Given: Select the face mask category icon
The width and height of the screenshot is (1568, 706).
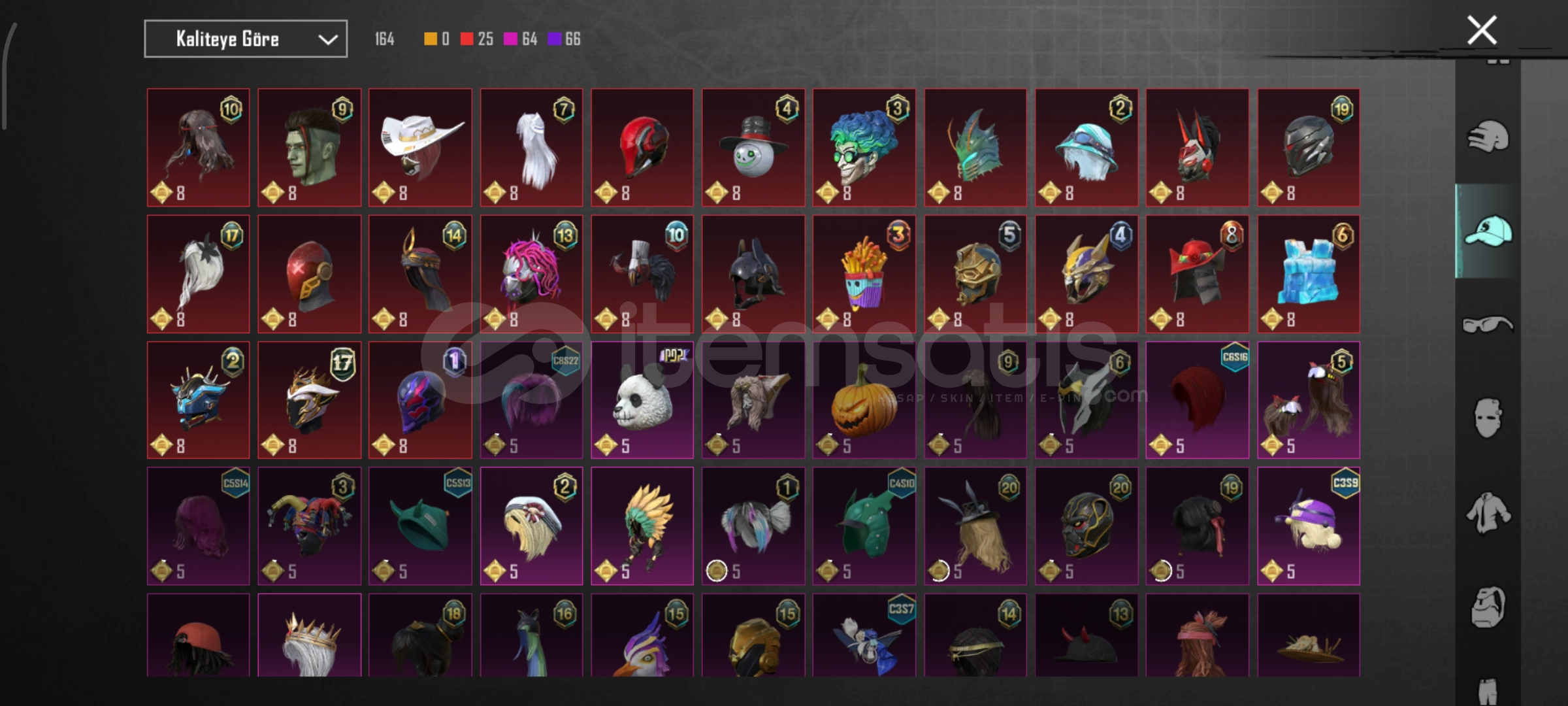Looking at the screenshot, I should (x=1488, y=418).
